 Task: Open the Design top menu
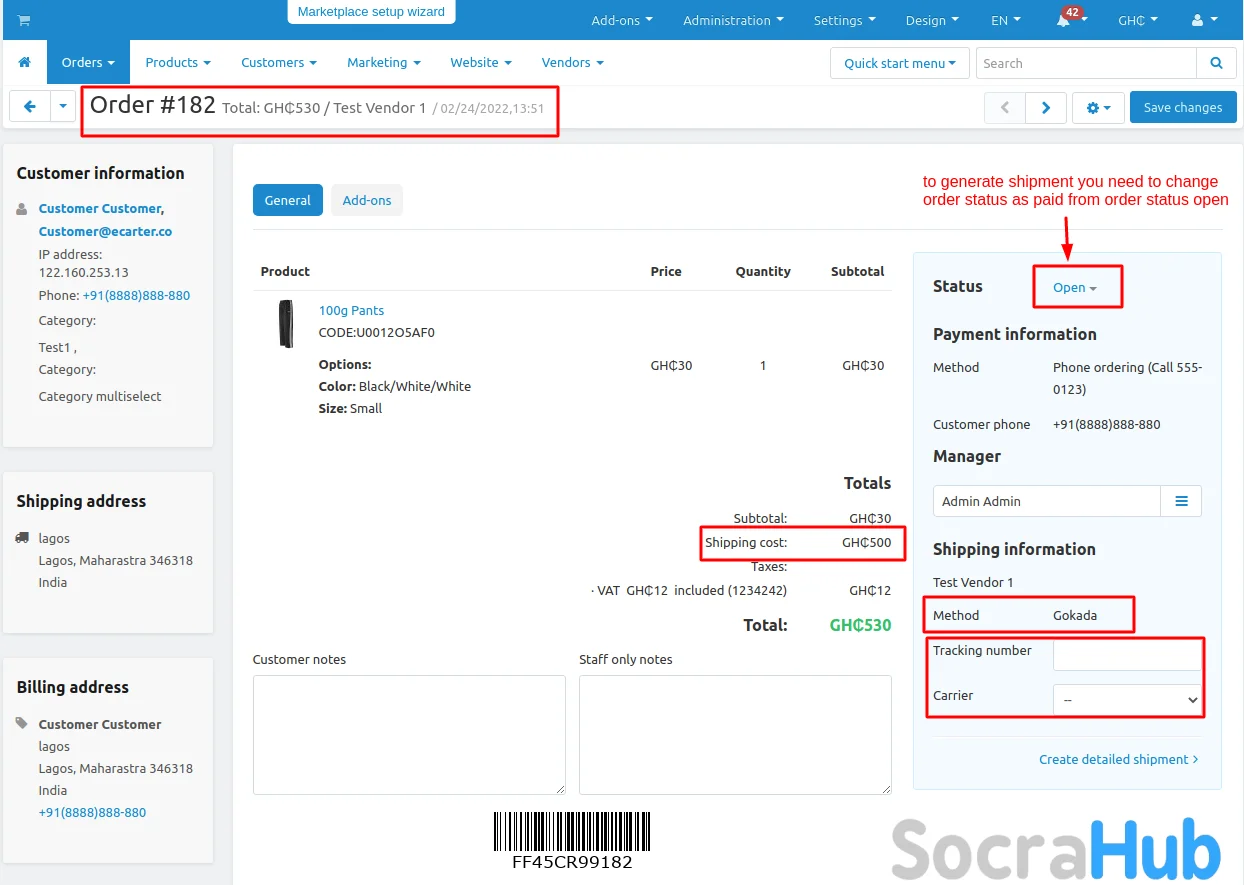pos(932,20)
